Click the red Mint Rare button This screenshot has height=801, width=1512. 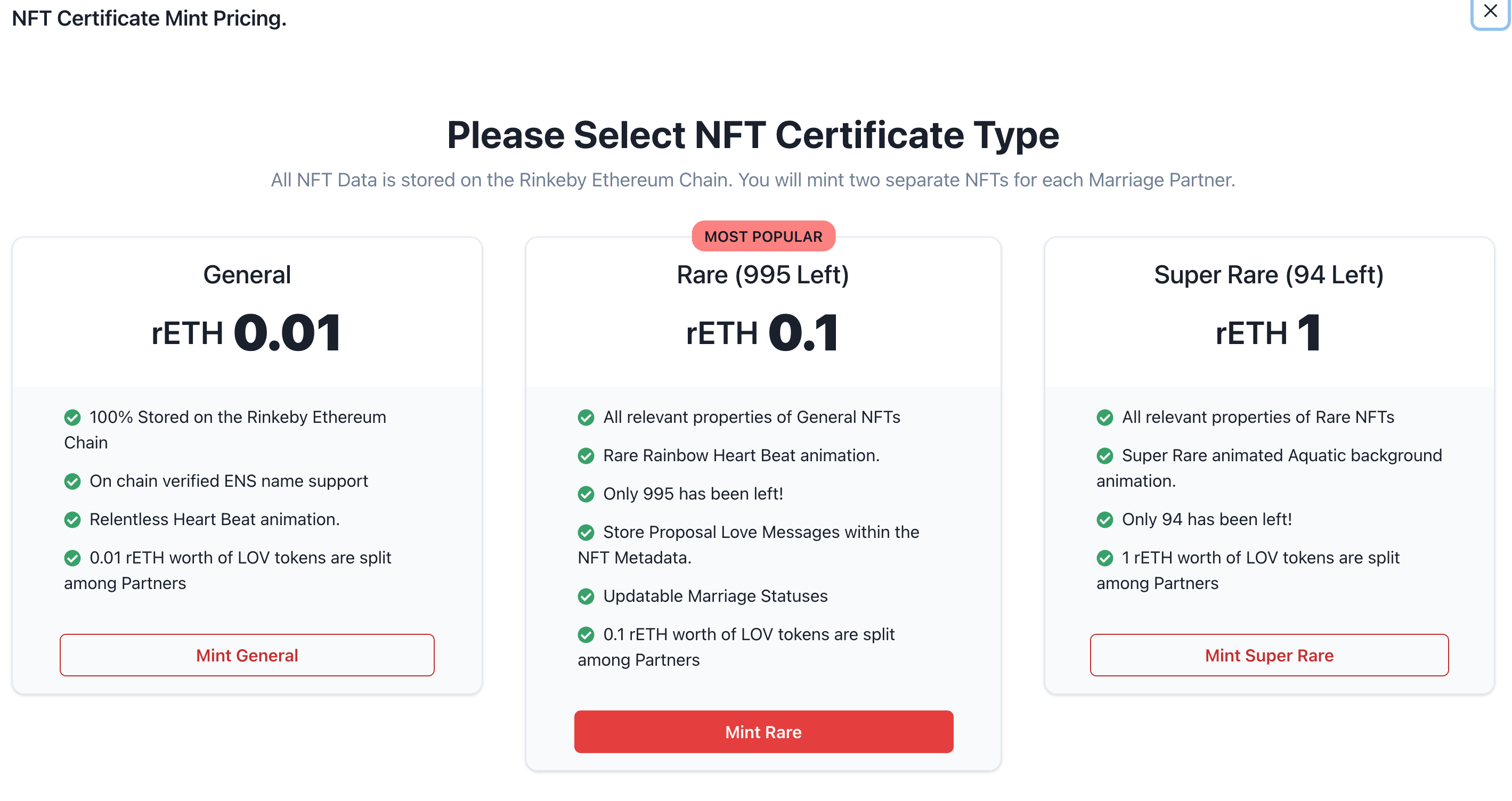pyautogui.click(x=763, y=732)
